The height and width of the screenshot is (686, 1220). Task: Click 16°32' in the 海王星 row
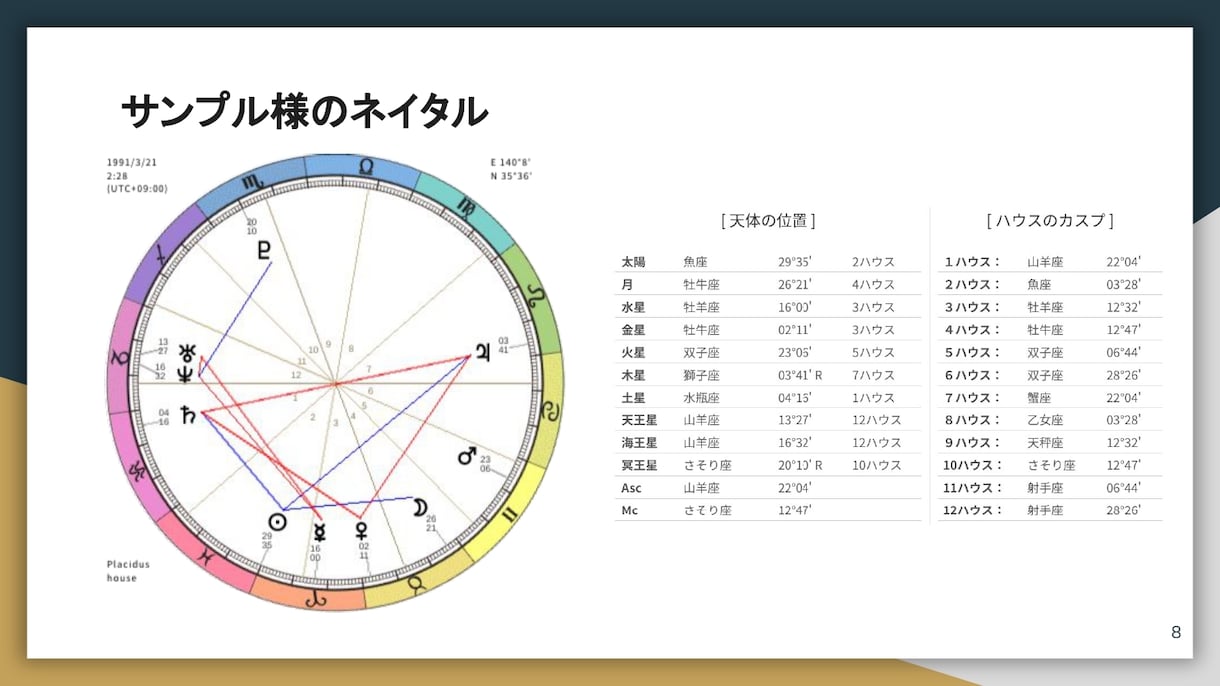point(795,443)
